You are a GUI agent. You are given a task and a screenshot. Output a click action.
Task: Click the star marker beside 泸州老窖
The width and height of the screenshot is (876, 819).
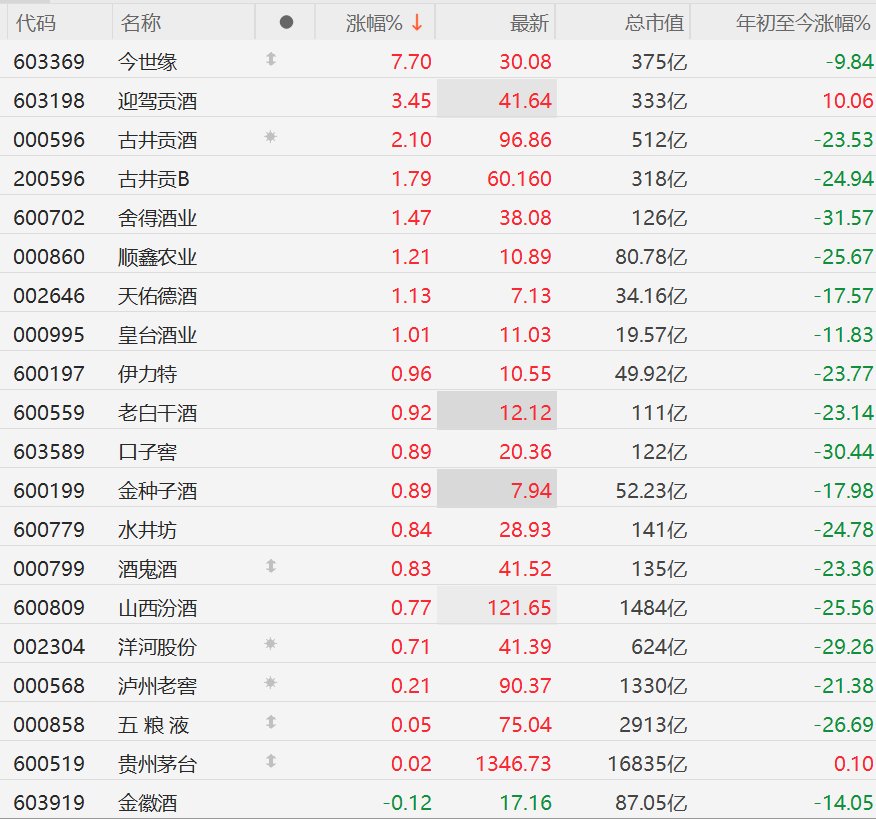click(270, 683)
